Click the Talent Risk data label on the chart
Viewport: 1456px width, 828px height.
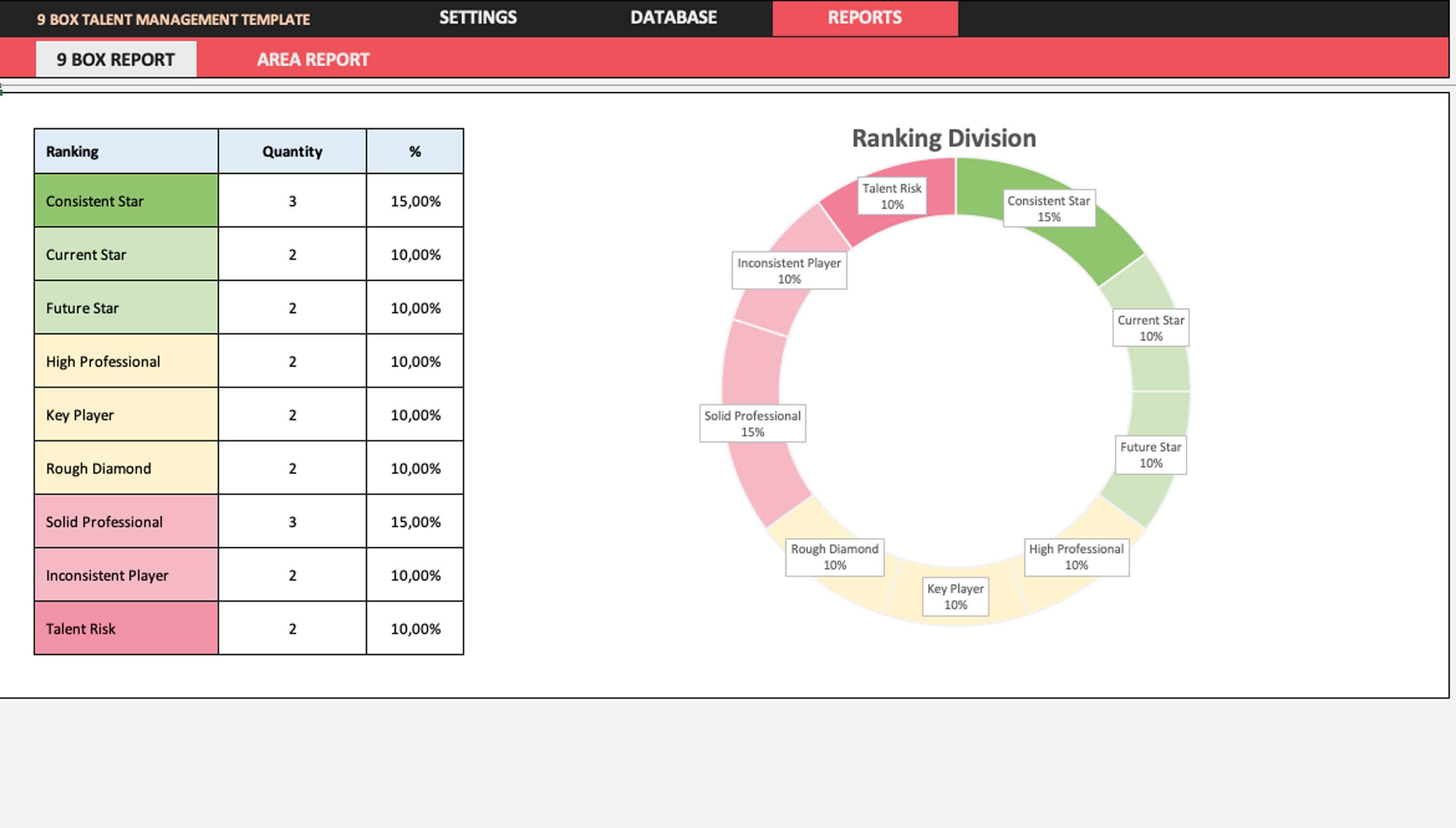tap(892, 196)
